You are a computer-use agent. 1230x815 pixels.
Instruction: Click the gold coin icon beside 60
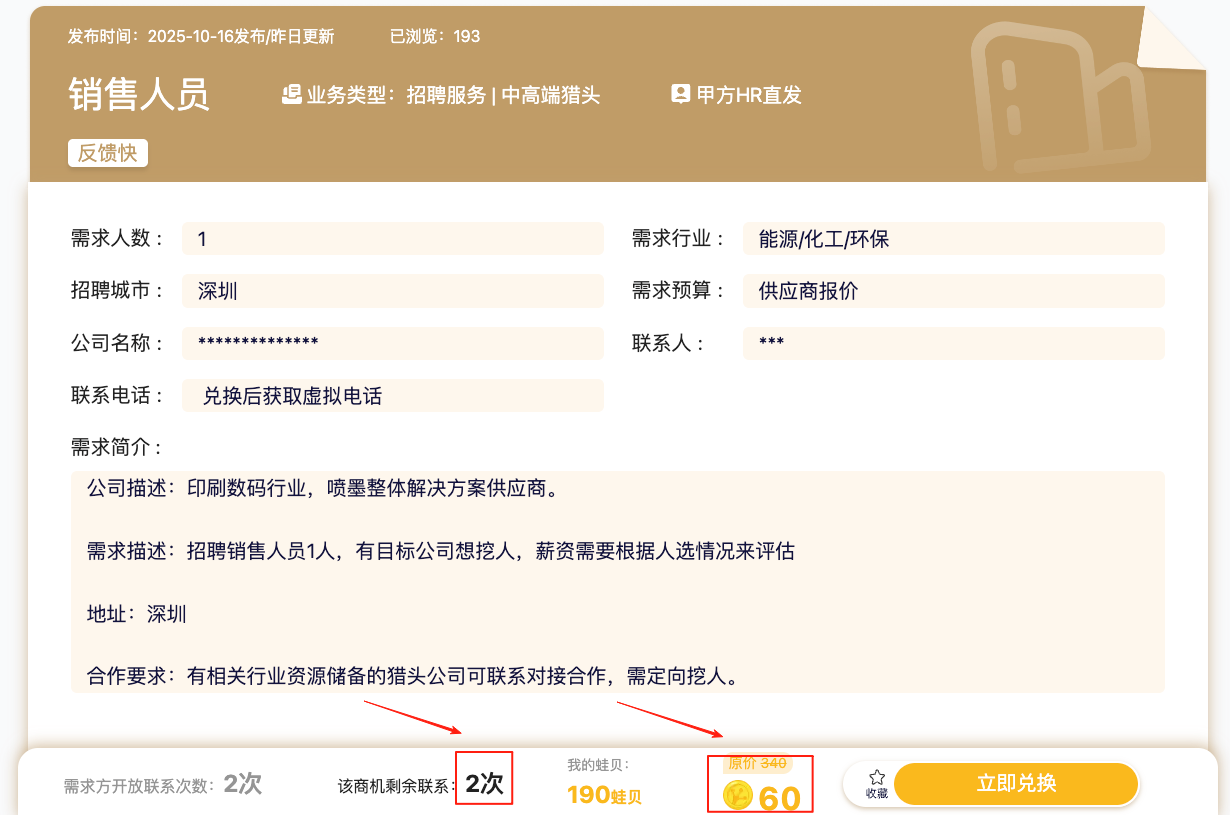737,796
